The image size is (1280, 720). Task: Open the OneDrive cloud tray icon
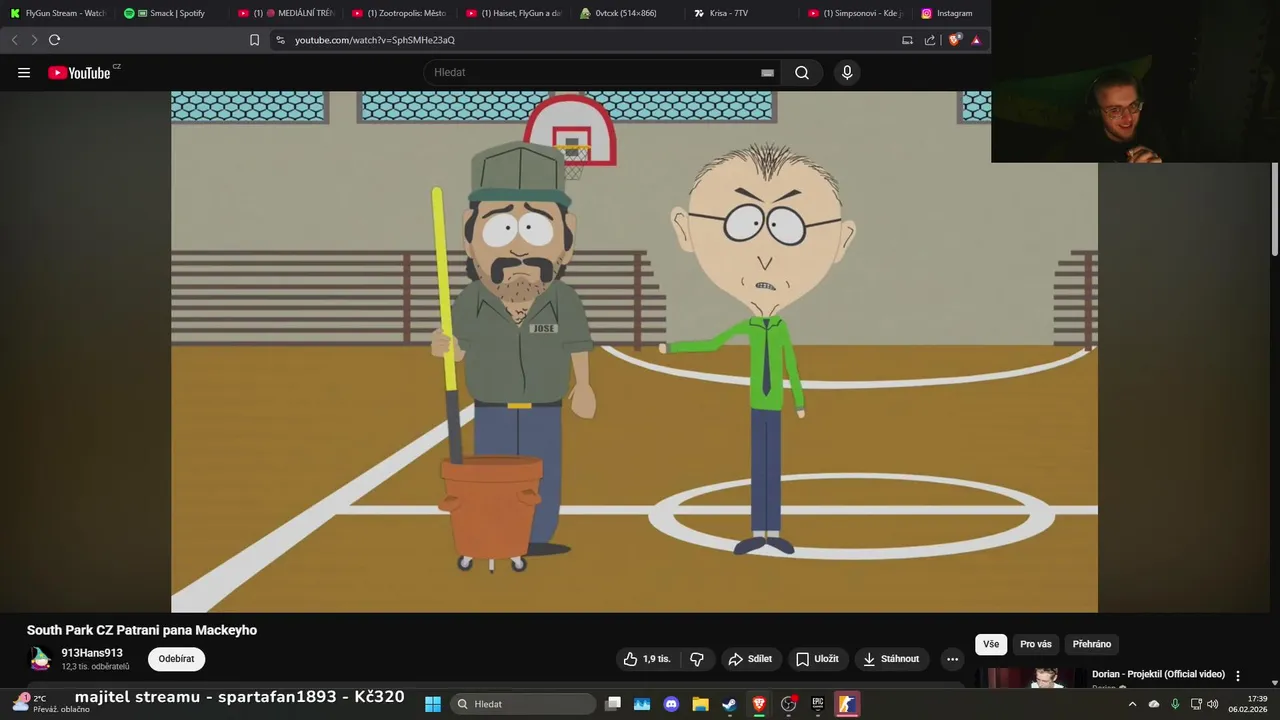point(1154,704)
